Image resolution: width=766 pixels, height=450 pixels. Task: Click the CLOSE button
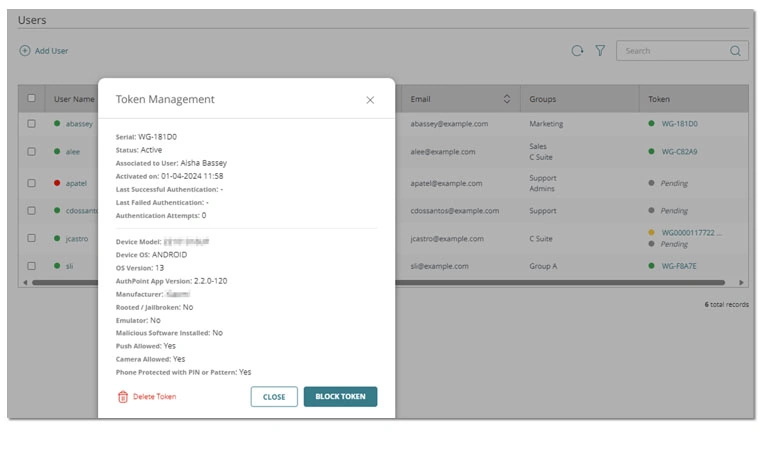[274, 397]
